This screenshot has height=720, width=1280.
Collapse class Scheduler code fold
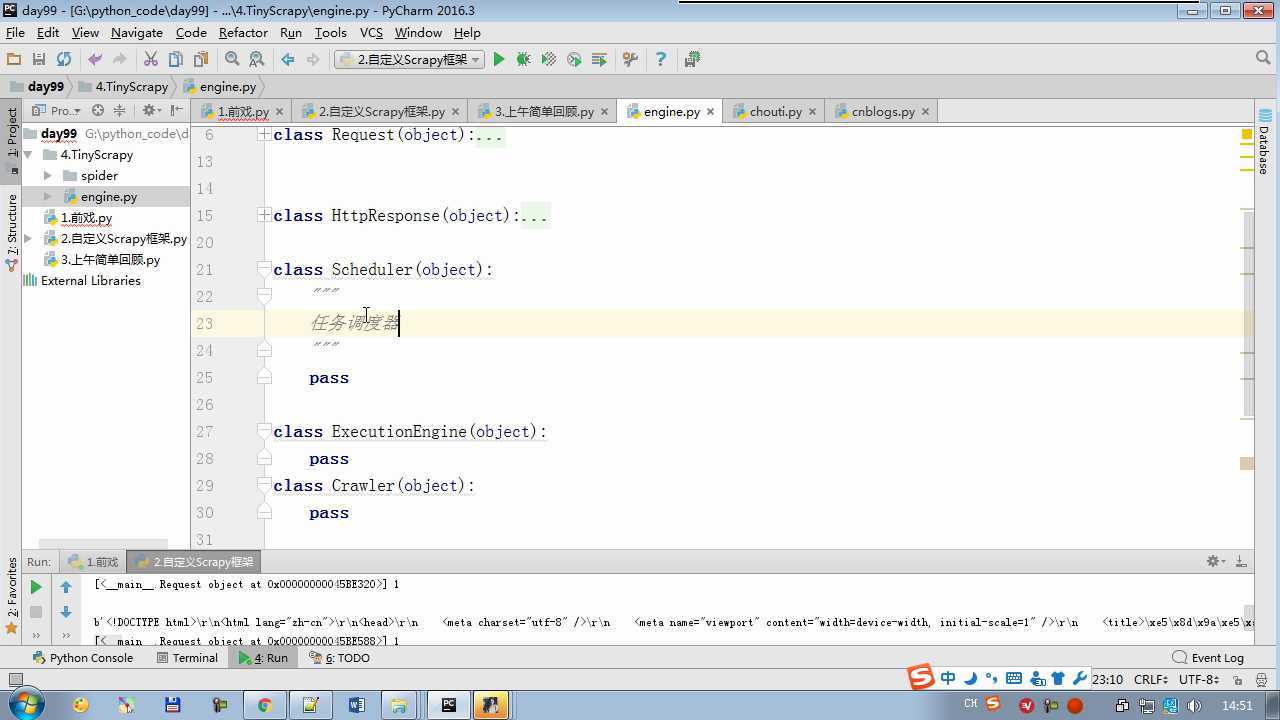[264, 270]
